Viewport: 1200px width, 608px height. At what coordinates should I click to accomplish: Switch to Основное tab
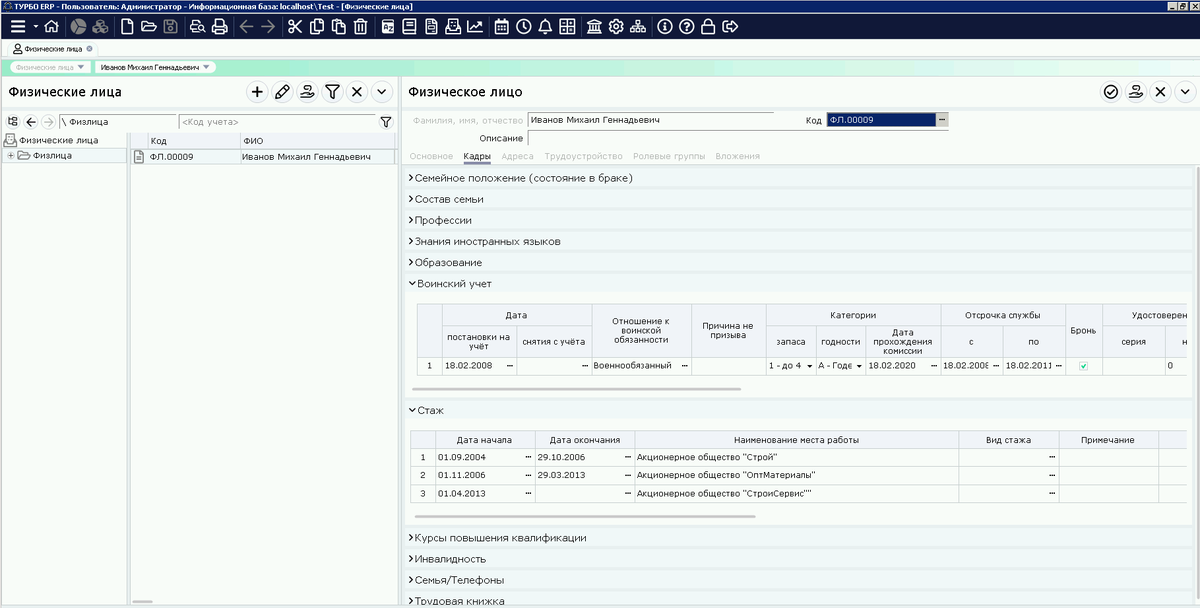click(x=431, y=156)
